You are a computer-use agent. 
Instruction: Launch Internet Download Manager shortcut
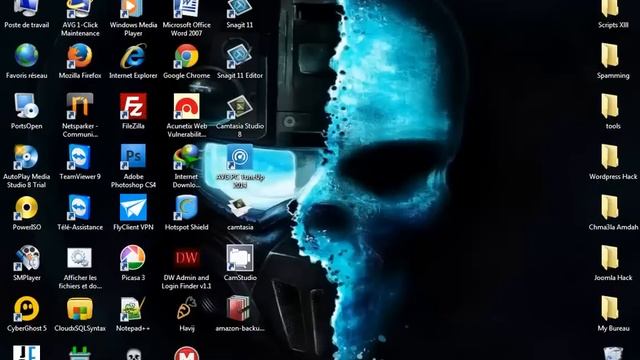[x=187, y=157]
